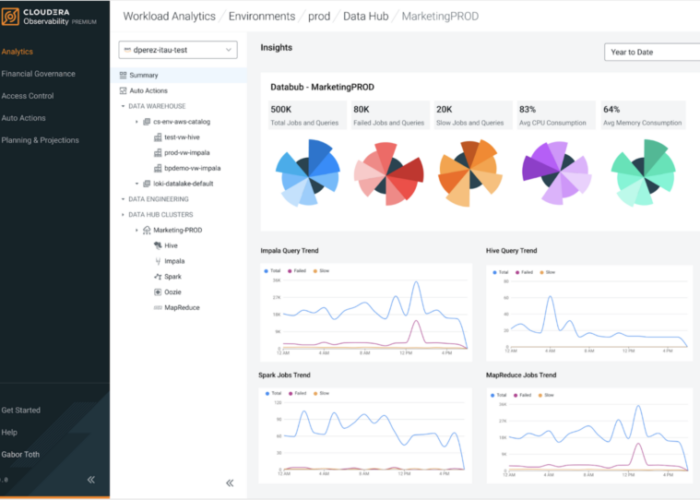700x500 pixels.
Task: Select bpdemo-vw-impala warehouse
Action: (x=192, y=168)
